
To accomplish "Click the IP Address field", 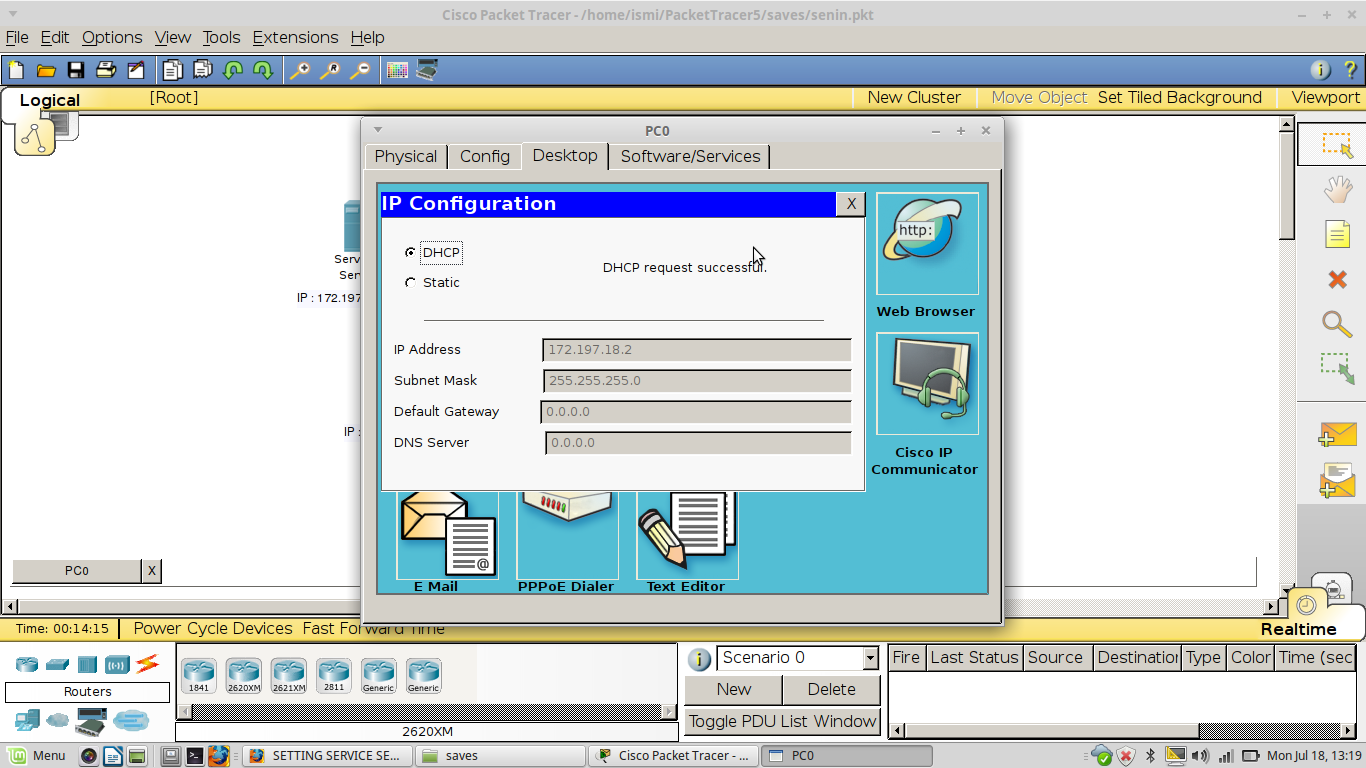I will [x=697, y=350].
